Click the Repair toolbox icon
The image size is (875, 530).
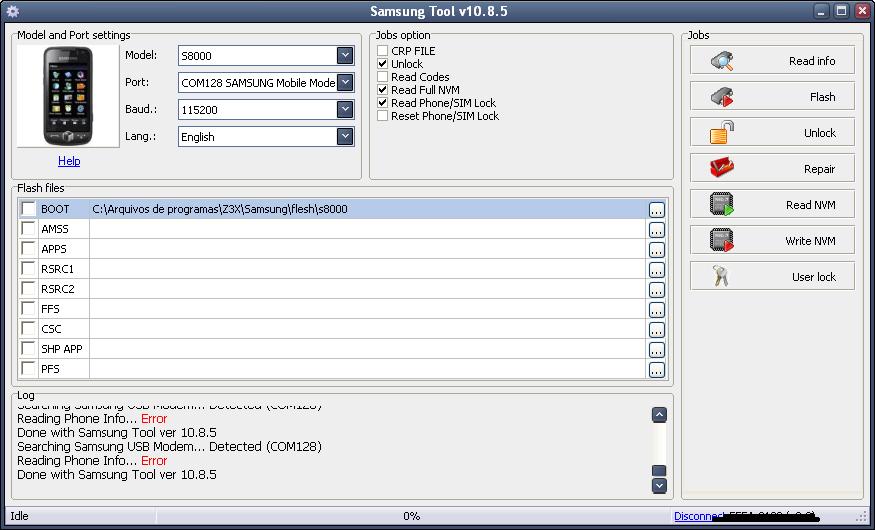point(722,167)
